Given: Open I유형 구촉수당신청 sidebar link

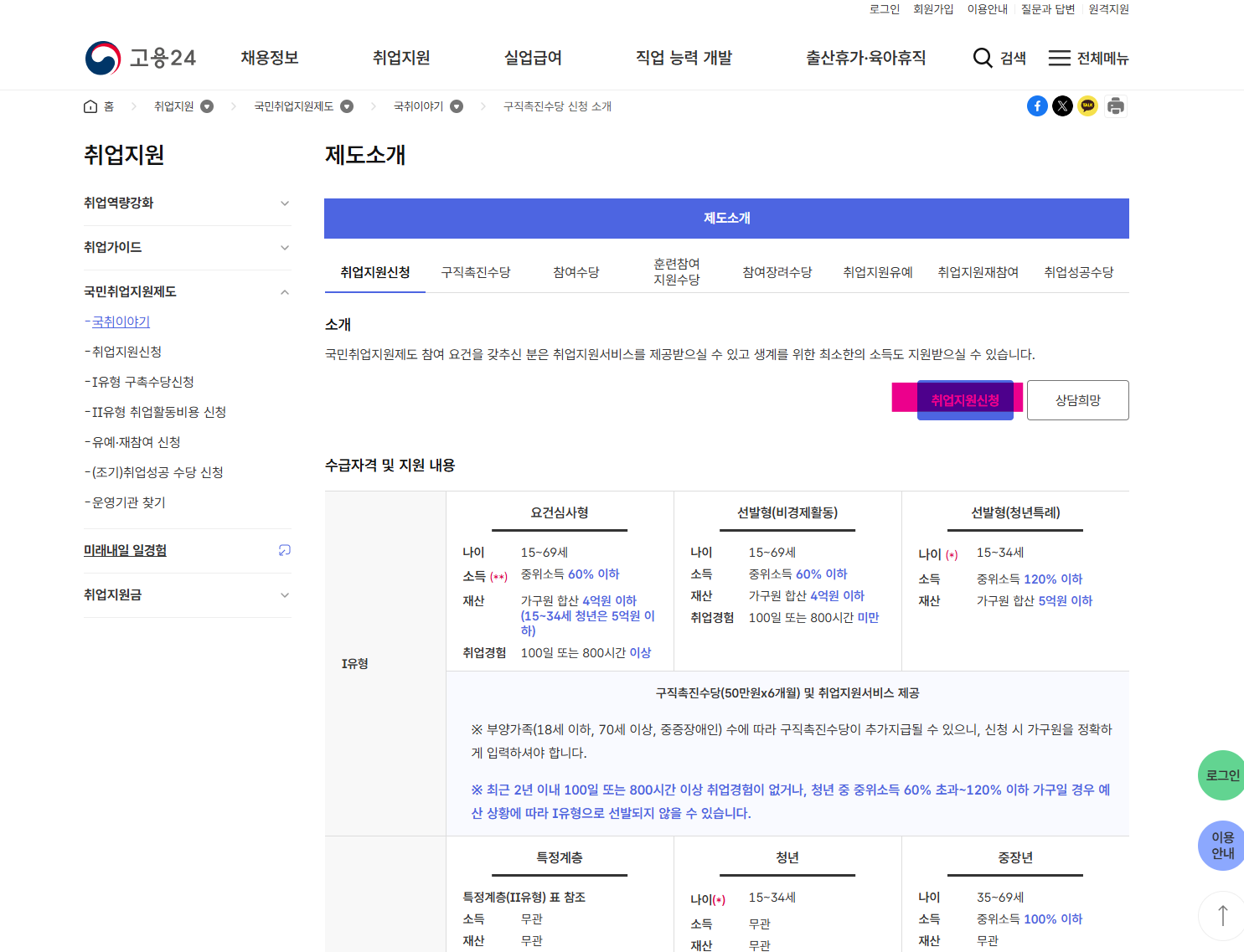Looking at the screenshot, I should 142,382.
